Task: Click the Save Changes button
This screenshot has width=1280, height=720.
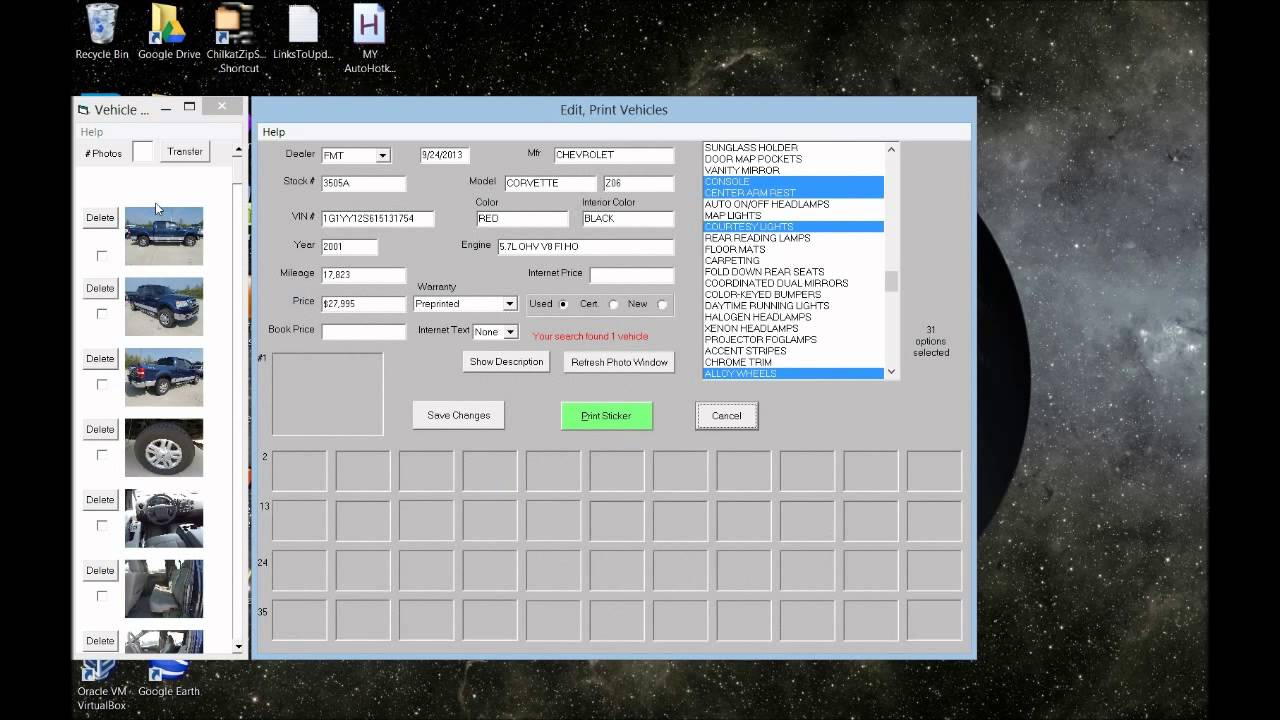Action: pyautogui.click(x=459, y=415)
